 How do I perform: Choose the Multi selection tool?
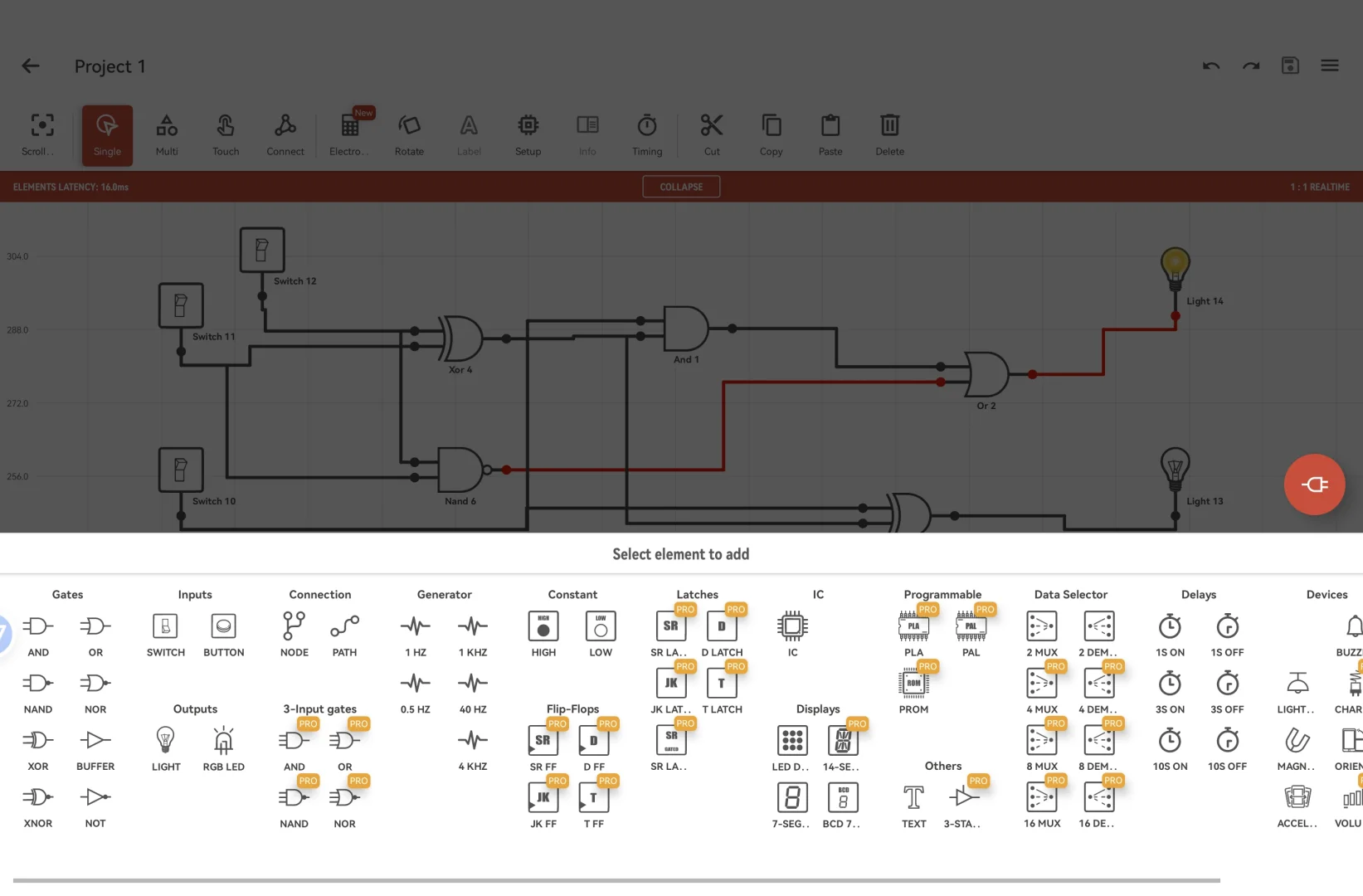pyautogui.click(x=167, y=134)
